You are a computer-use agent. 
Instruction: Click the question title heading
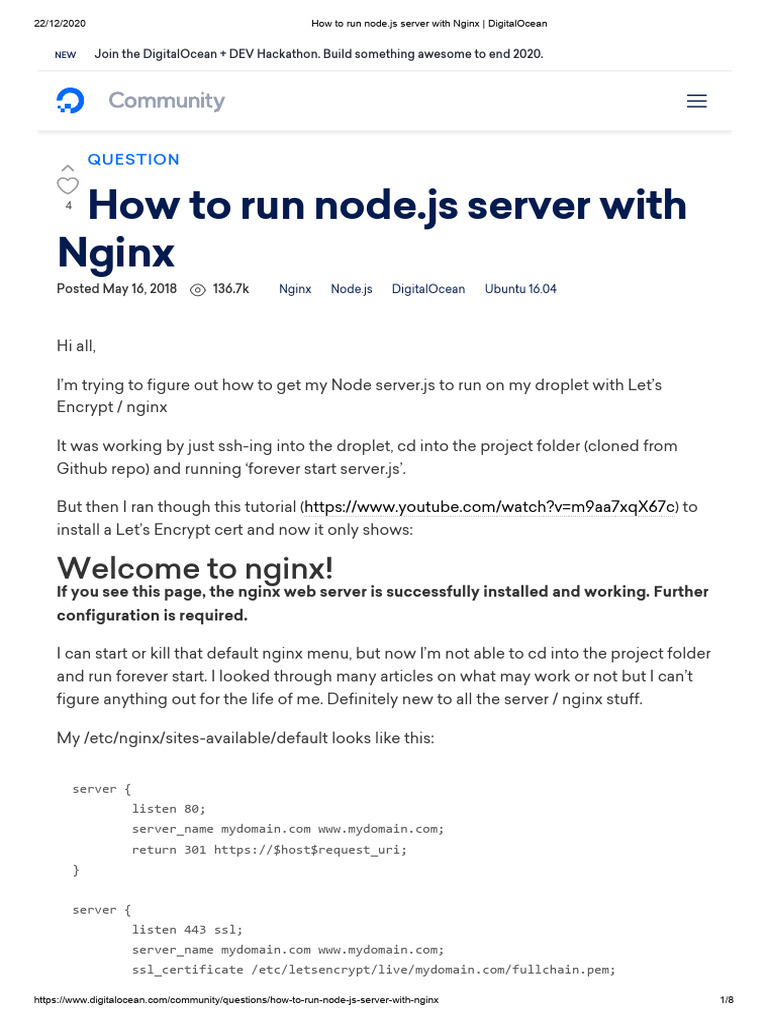pyautogui.click(x=372, y=228)
